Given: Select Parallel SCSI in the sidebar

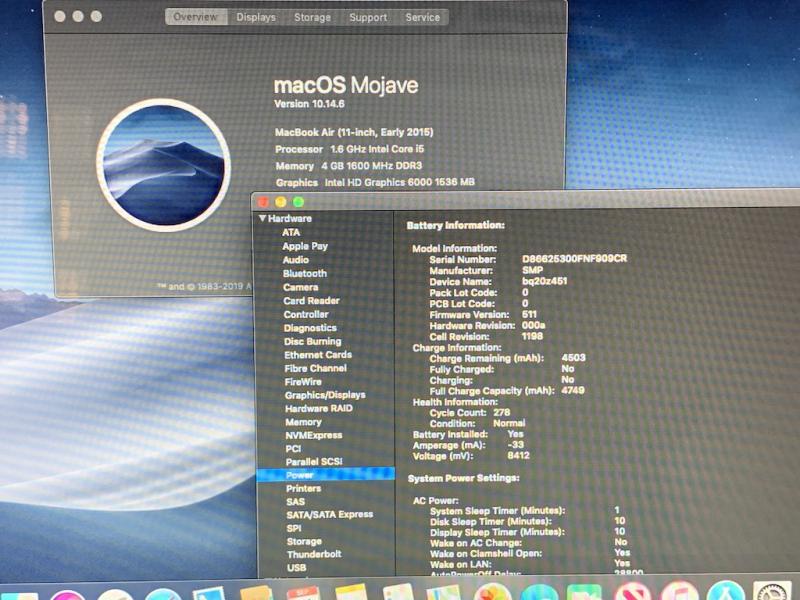Looking at the screenshot, I should (314, 462).
